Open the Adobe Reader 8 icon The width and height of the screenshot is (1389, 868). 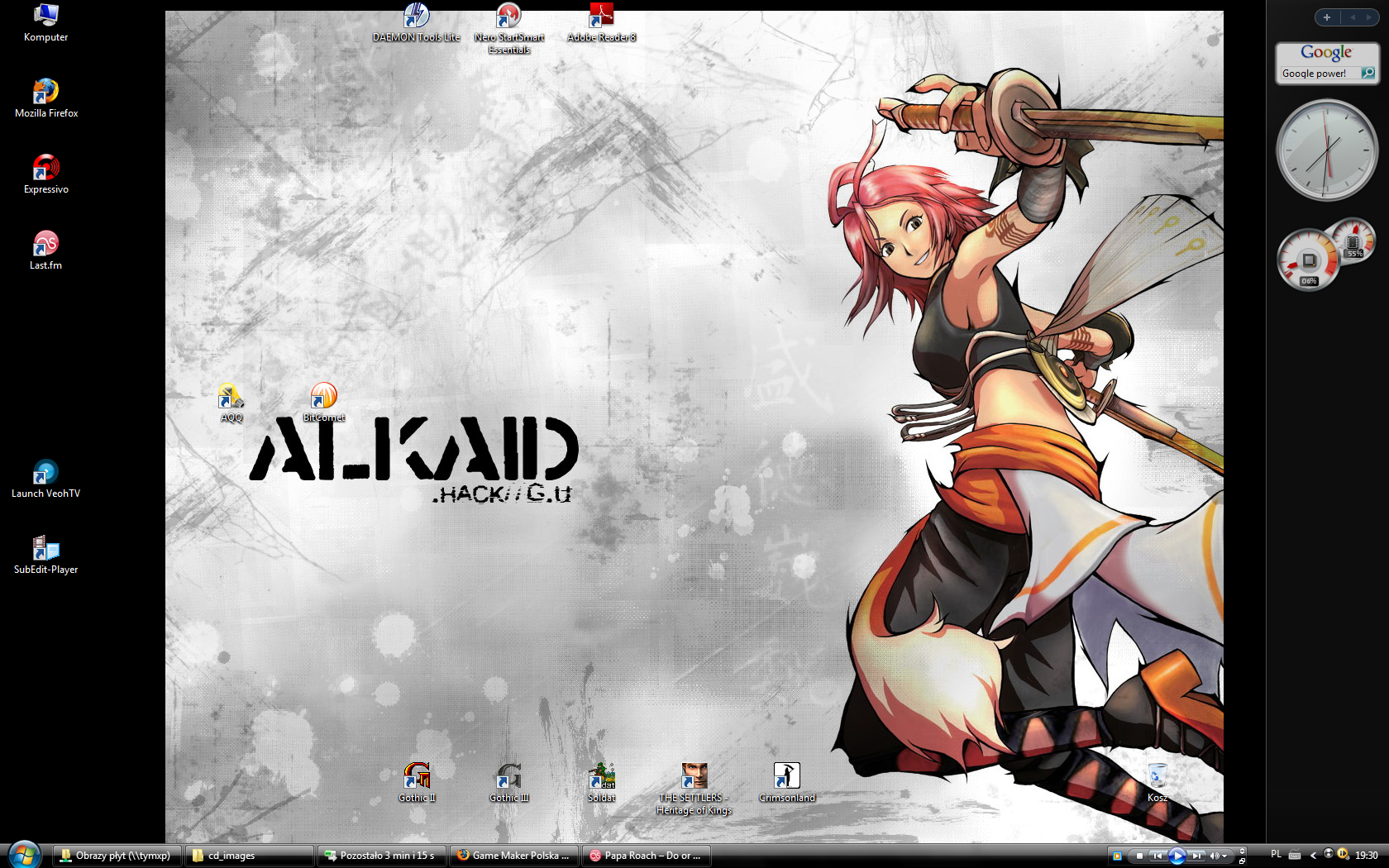click(601, 17)
